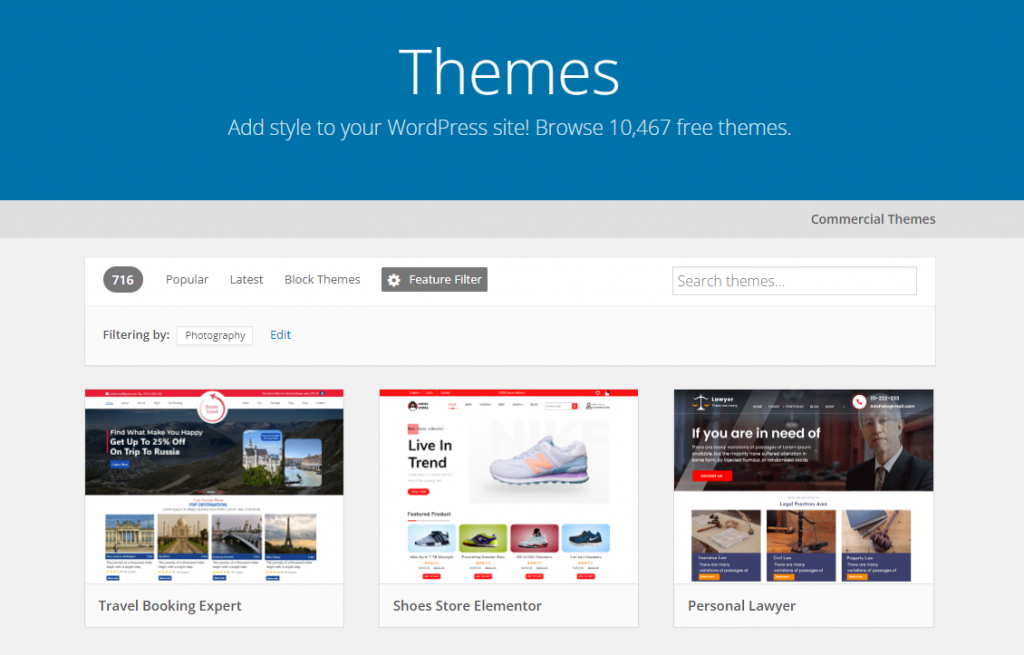Open the Commercial Themes link
1024x655 pixels.
pos(872,219)
